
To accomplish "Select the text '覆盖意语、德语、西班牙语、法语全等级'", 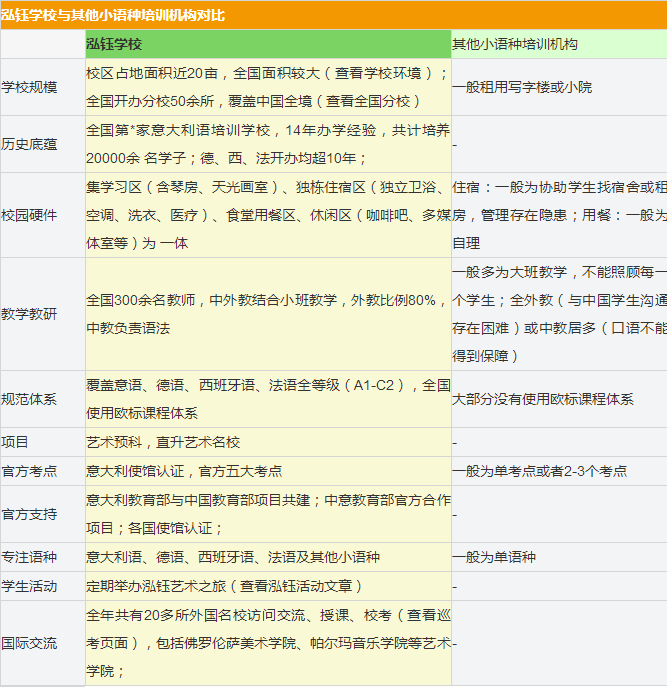I will coord(213,385).
